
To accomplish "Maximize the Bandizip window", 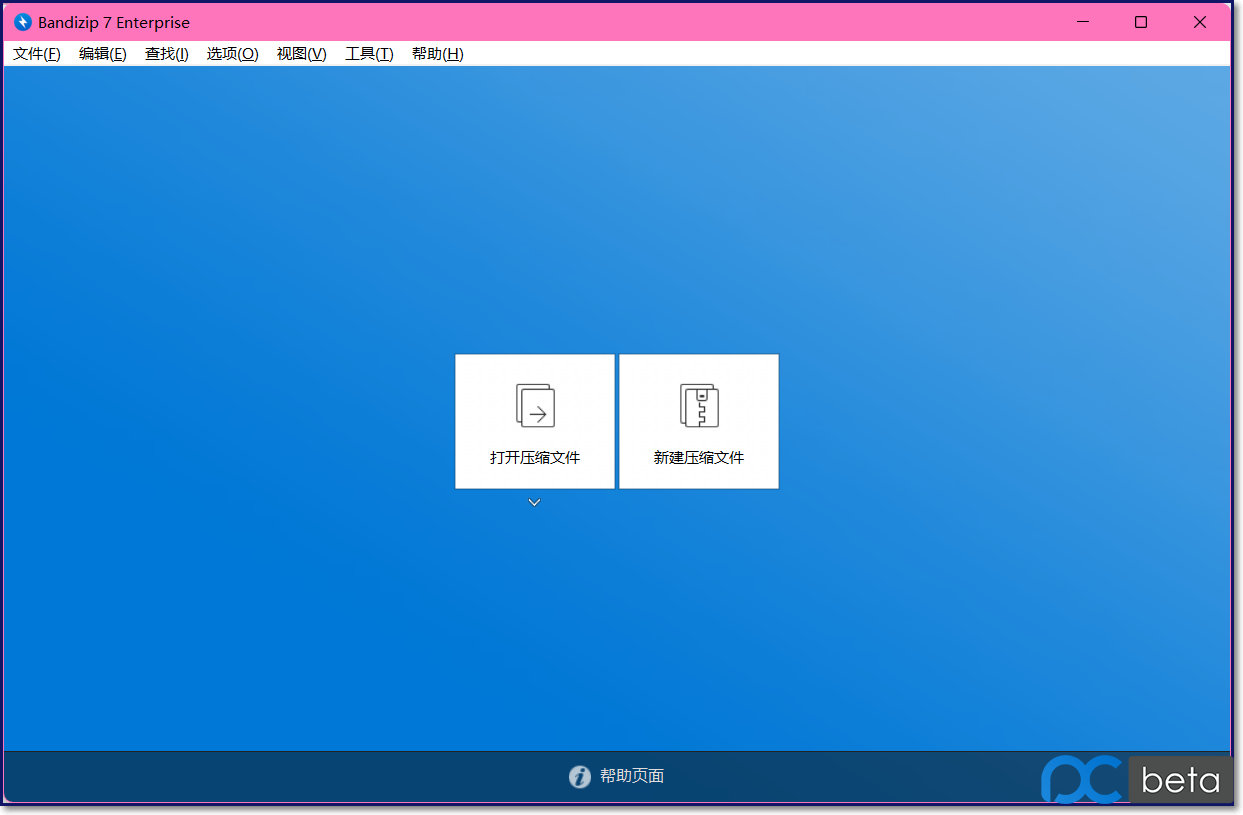I will pyautogui.click(x=1141, y=22).
